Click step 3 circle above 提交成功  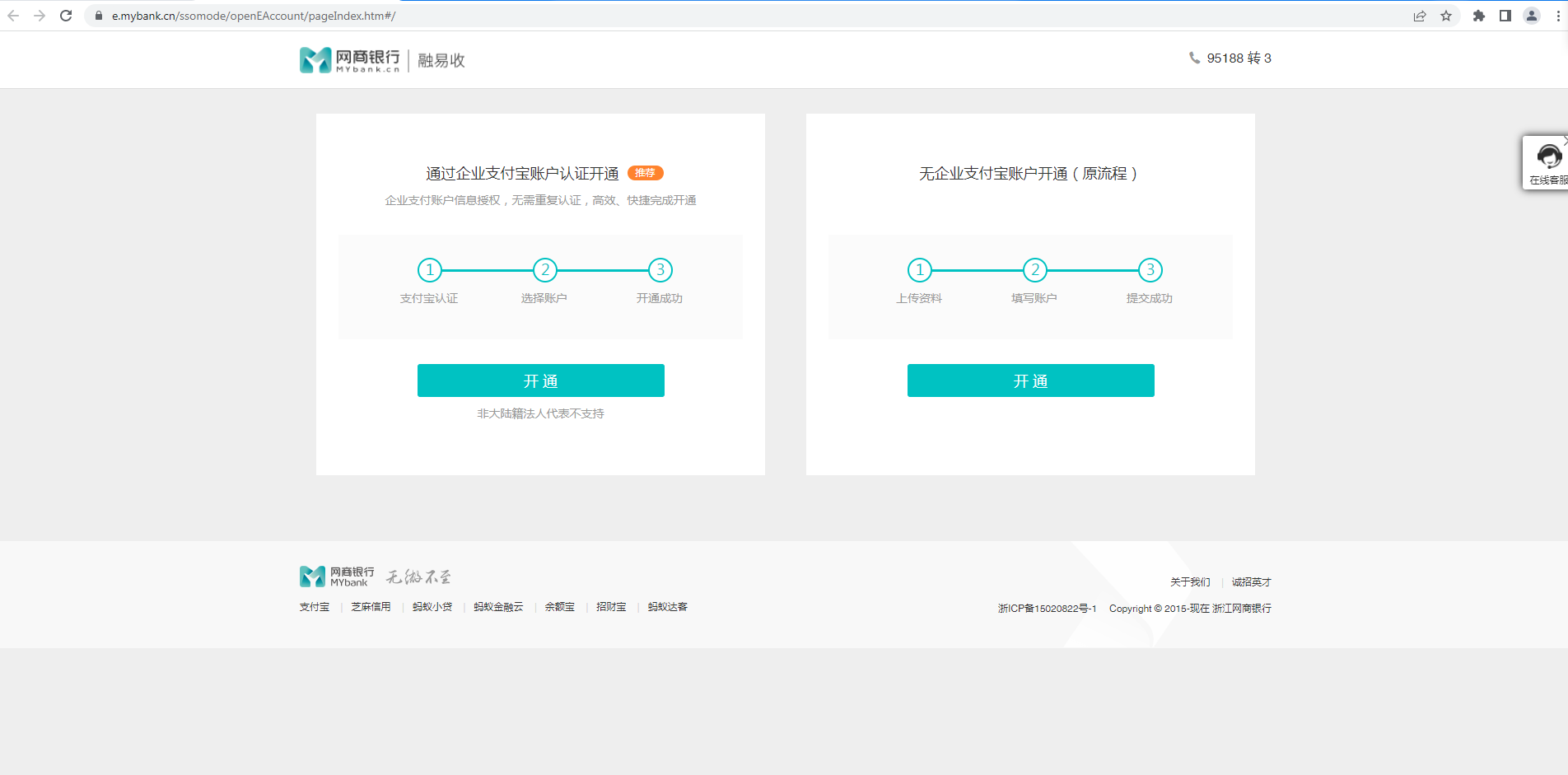(1150, 270)
